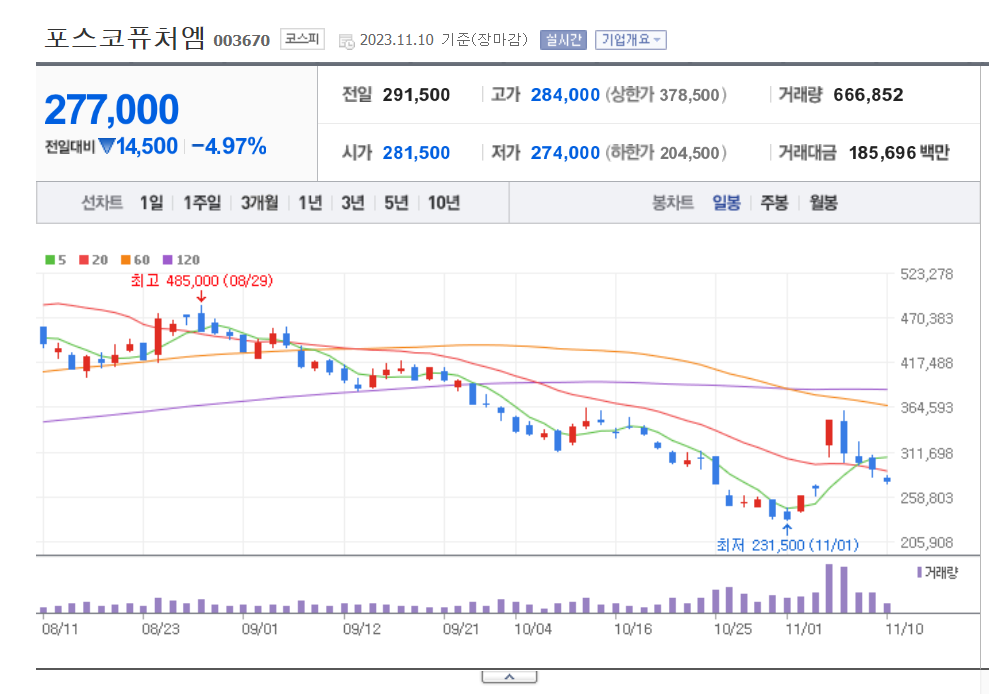This screenshot has height=694, width=989.
Task: Click the 실시간 real-time badge
Action: pos(563,40)
